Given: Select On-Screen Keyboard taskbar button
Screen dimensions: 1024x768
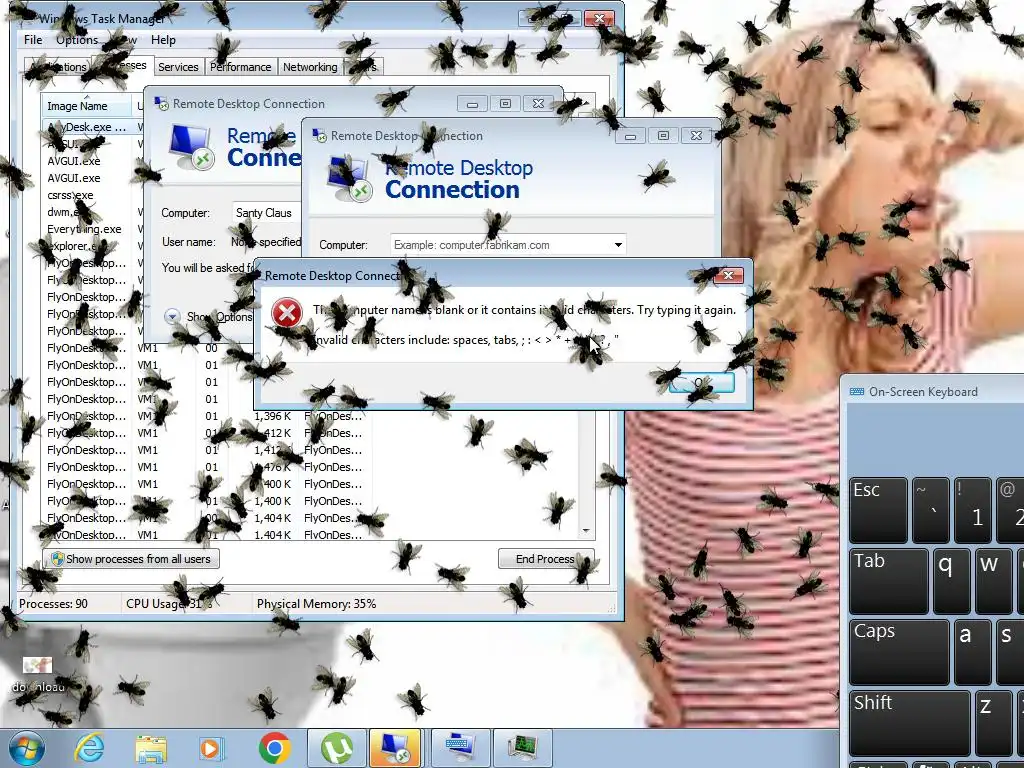Looking at the screenshot, I should (460, 748).
